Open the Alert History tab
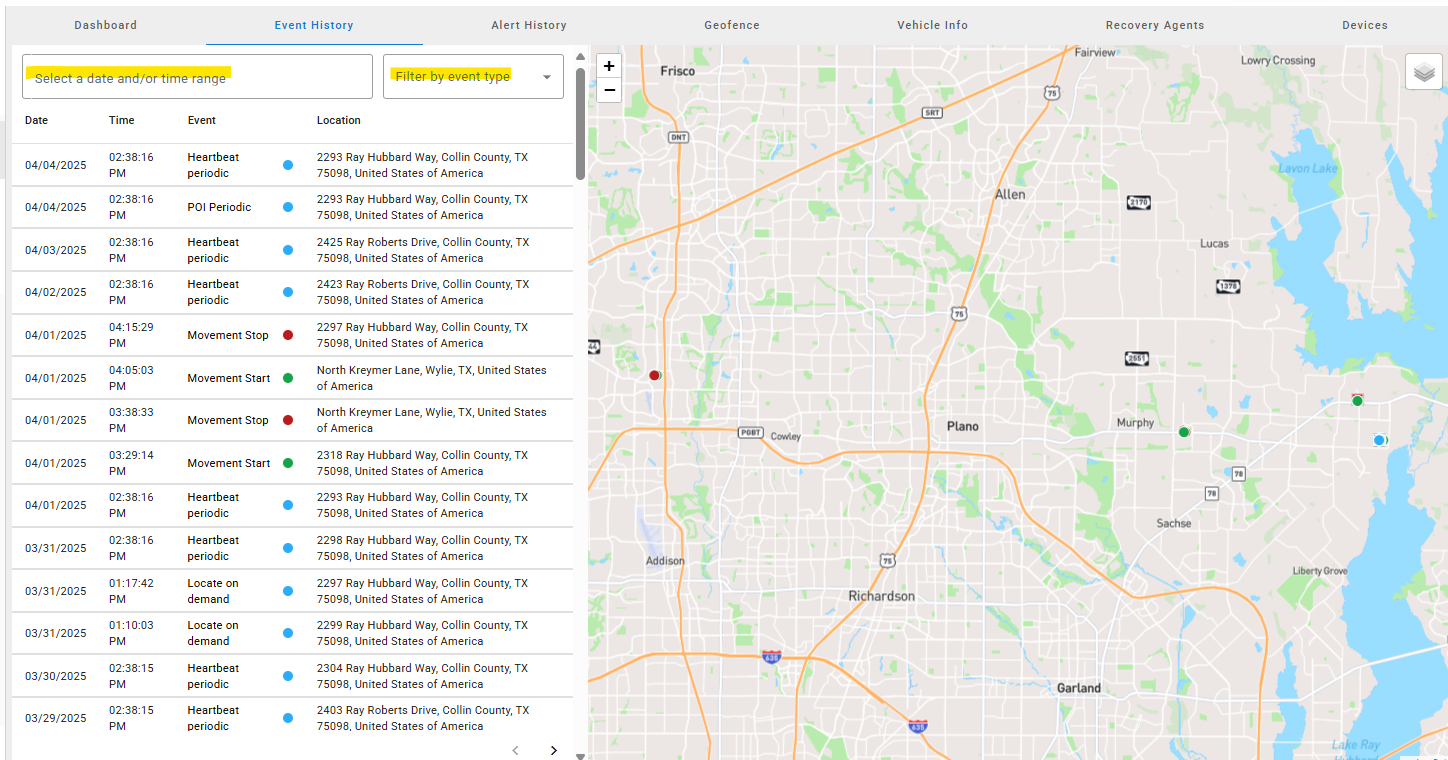 [529, 25]
